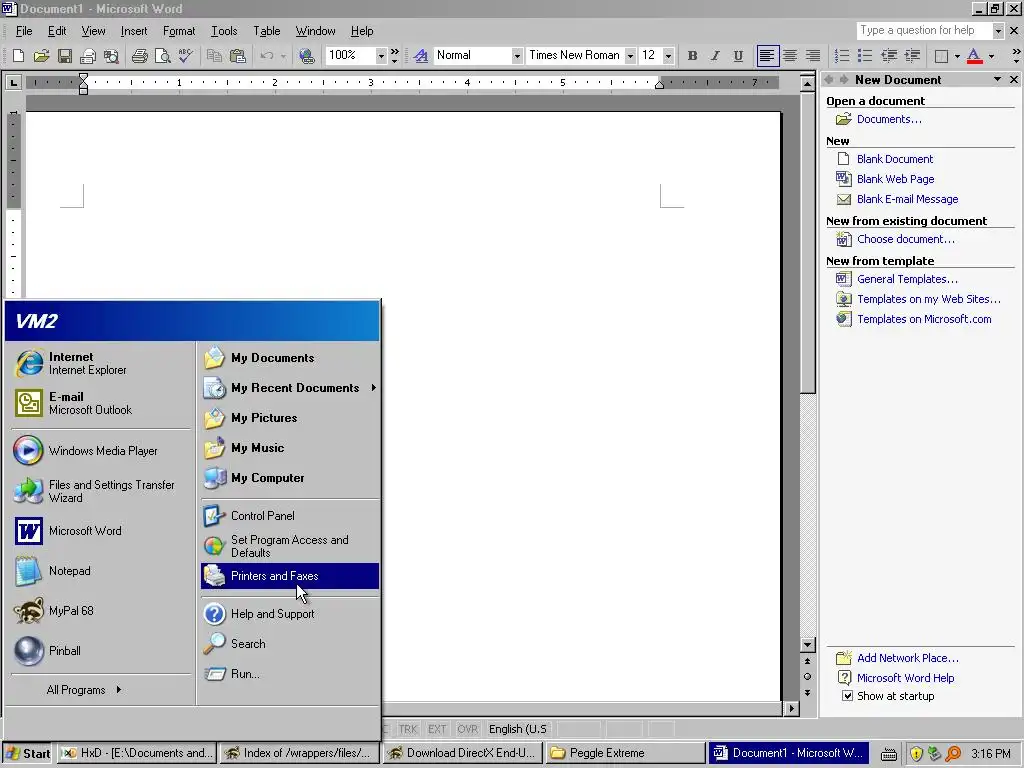
Task: Switch to Peggle Extreme taskbar window
Action: click(x=623, y=753)
